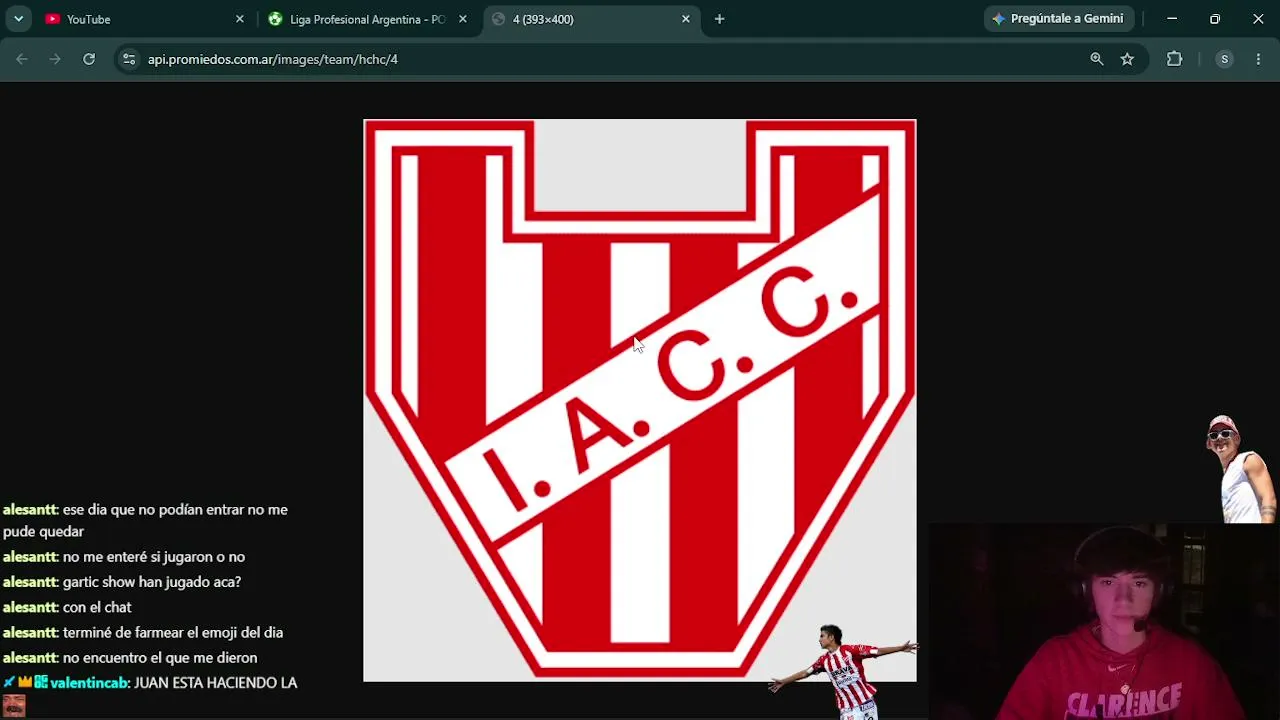Open the Extensions puzzle icon

(x=1175, y=59)
